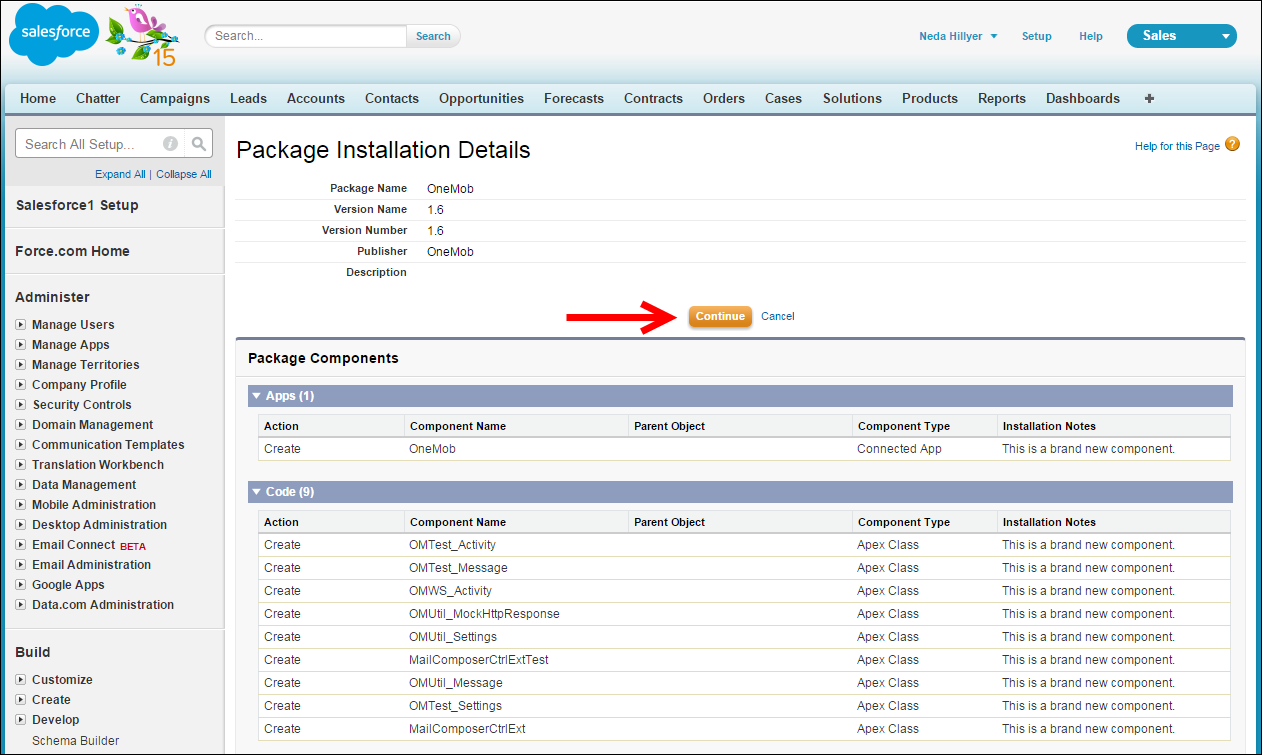Expand the Manage Users tree arrow
The image size is (1262, 755).
[x=21, y=325]
